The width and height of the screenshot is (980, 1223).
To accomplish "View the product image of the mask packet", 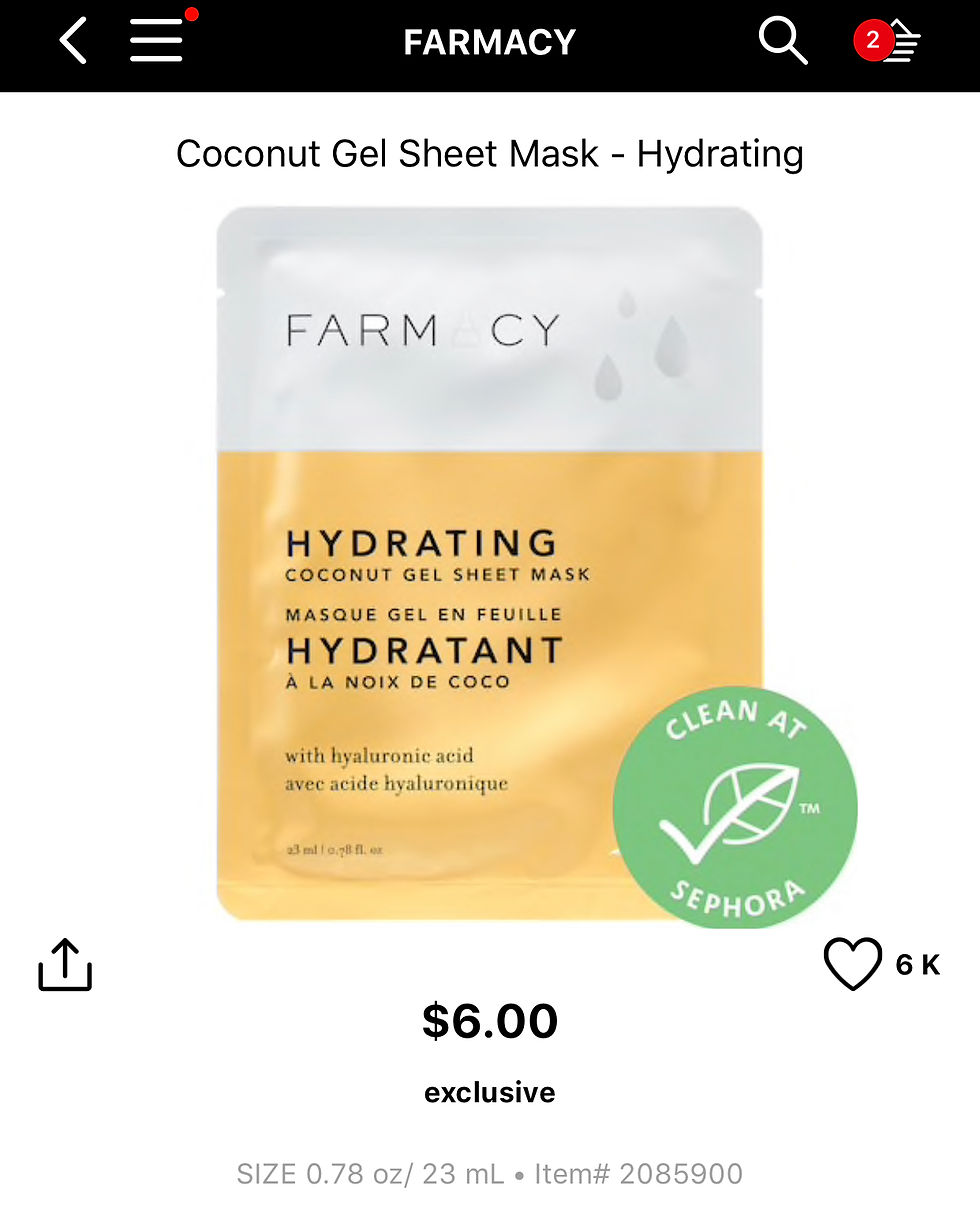I will tap(490, 563).
